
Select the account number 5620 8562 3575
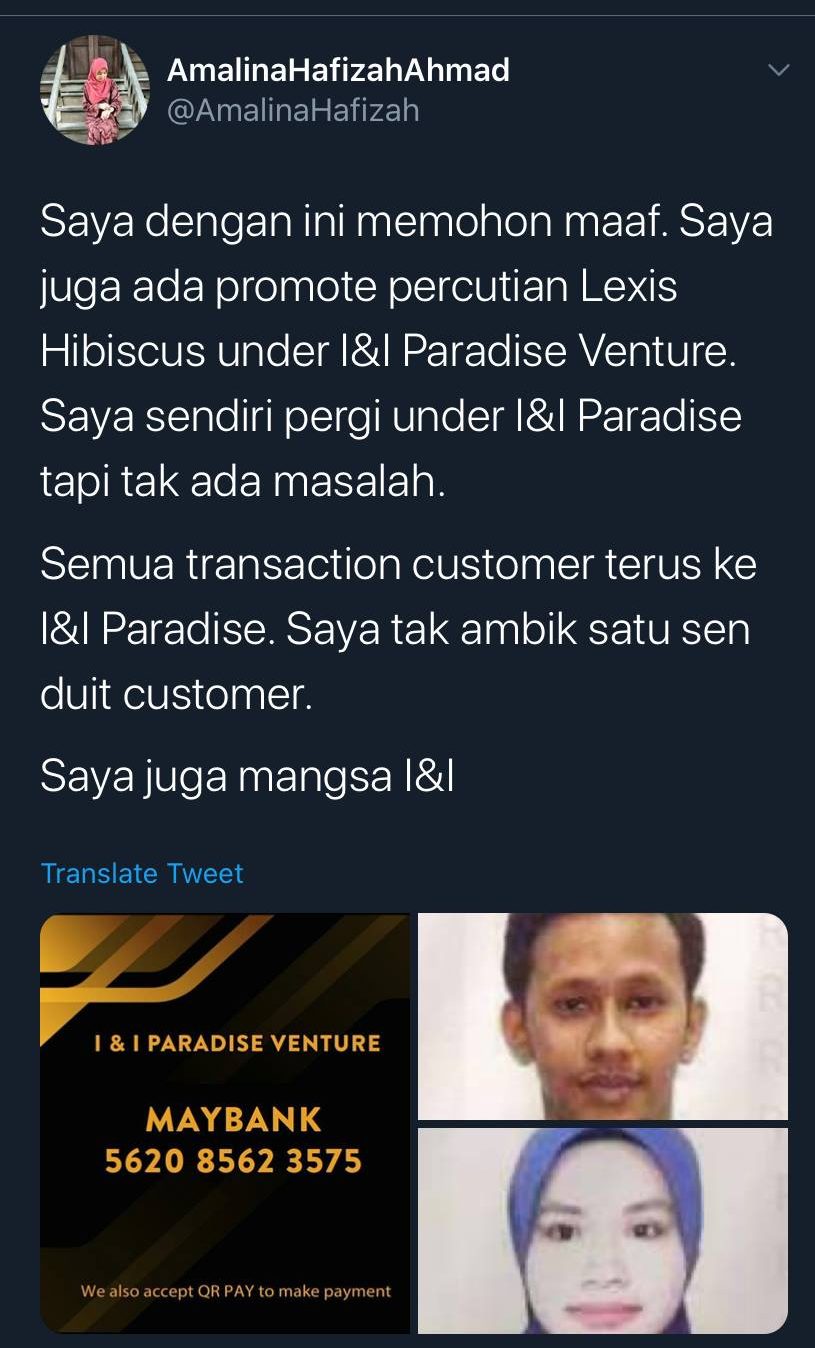tap(233, 1161)
